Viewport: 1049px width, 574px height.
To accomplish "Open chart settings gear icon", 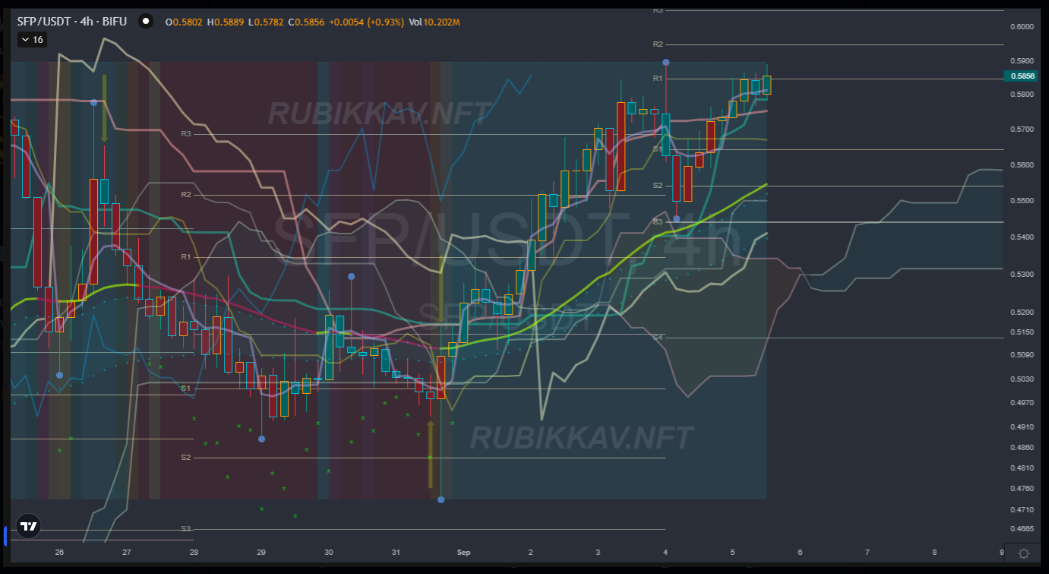I will click(1024, 553).
